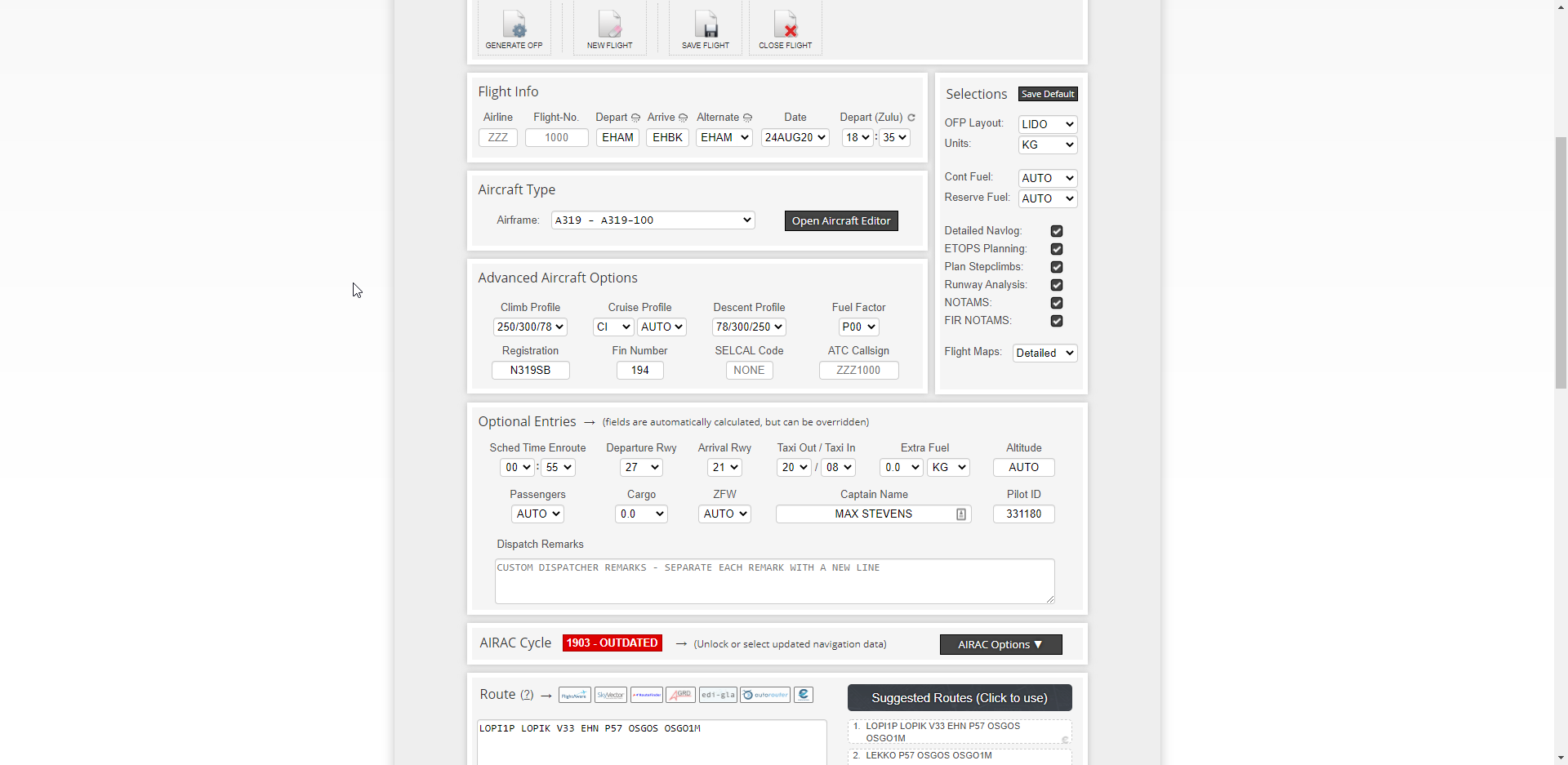The height and width of the screenshot is (765, 1568).
Task: Expand the AIRAC Options menu
Action: 1000,645
